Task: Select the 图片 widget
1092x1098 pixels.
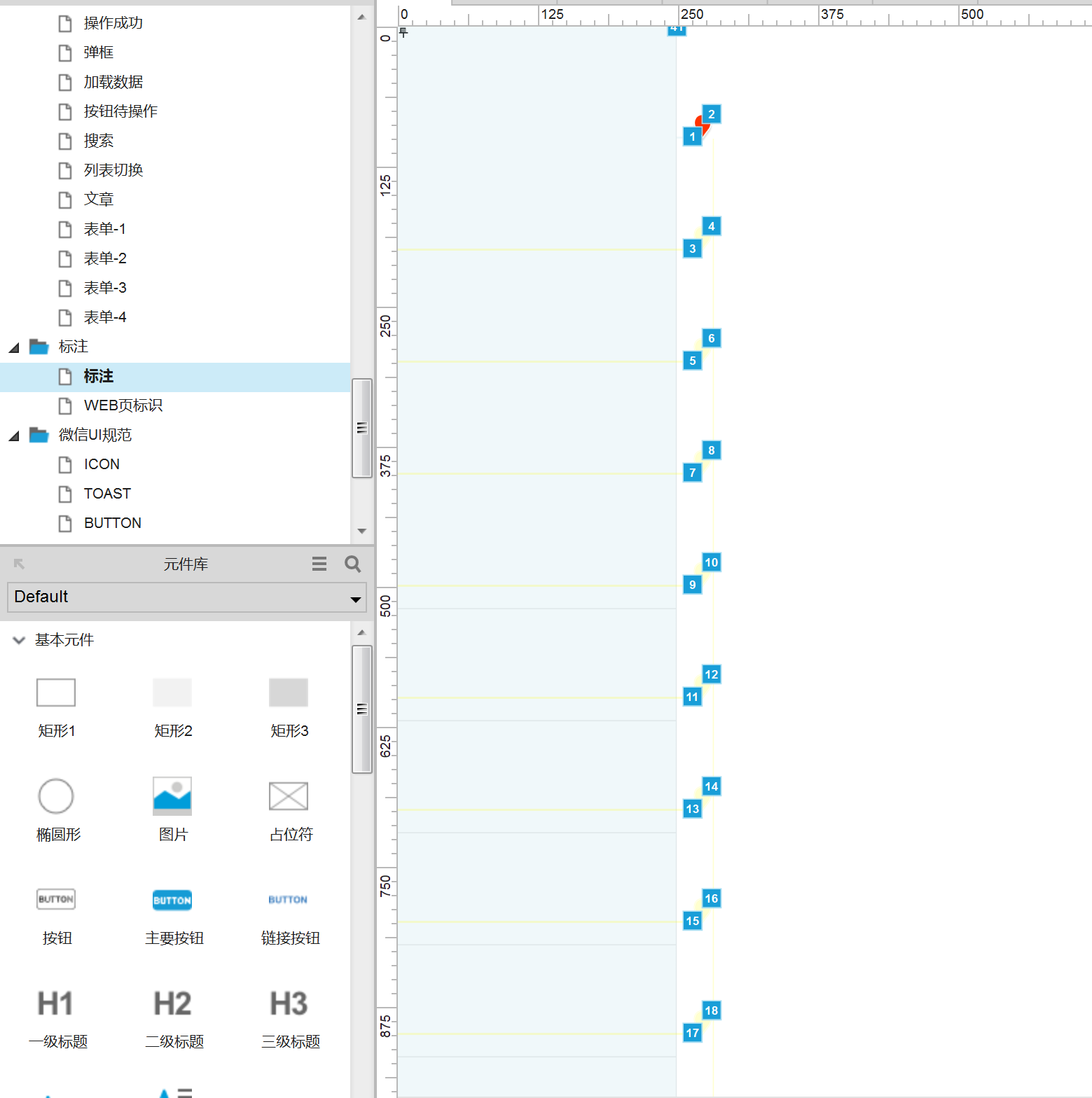Action: pyautogui.click(x=172, y=811)
